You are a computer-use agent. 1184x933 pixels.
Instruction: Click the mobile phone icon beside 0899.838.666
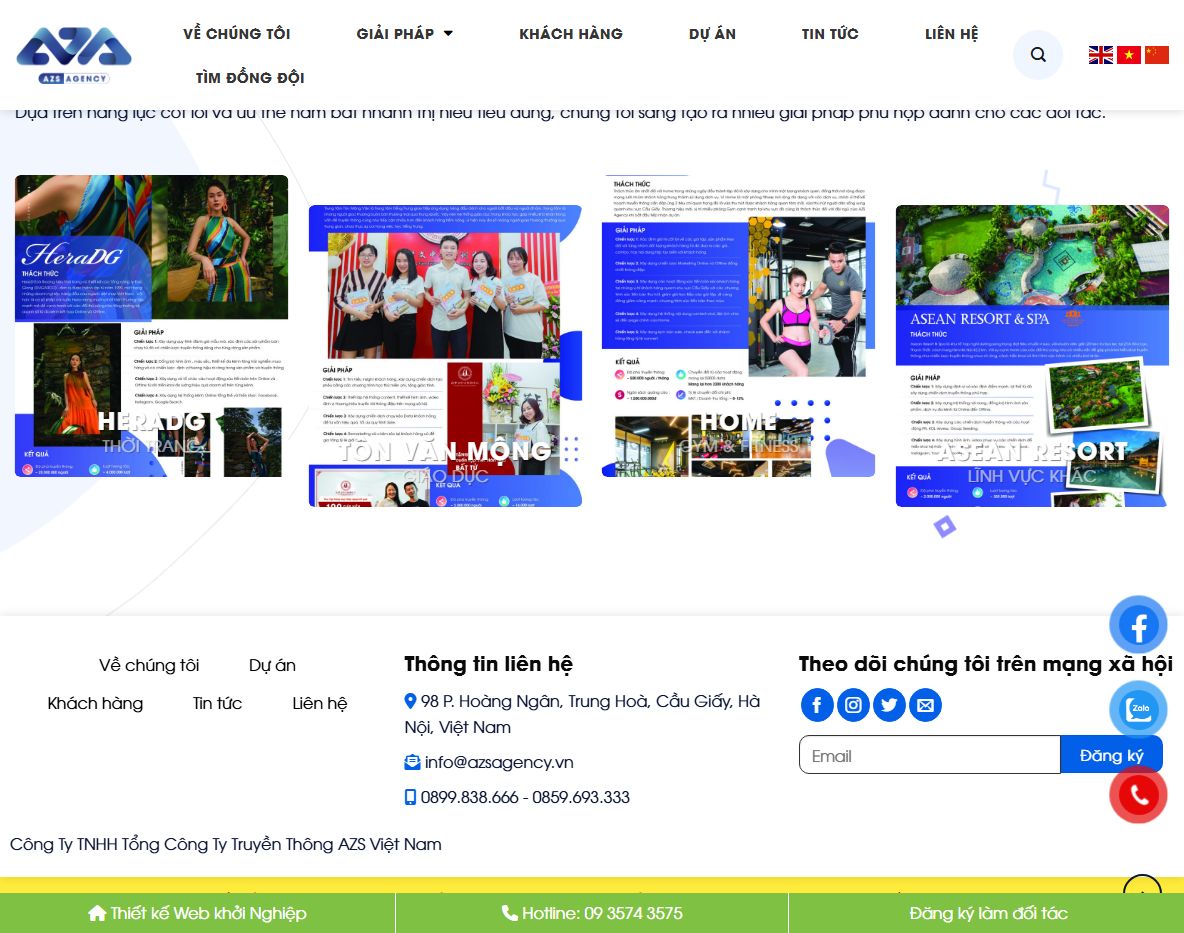(x=410, y=797)
